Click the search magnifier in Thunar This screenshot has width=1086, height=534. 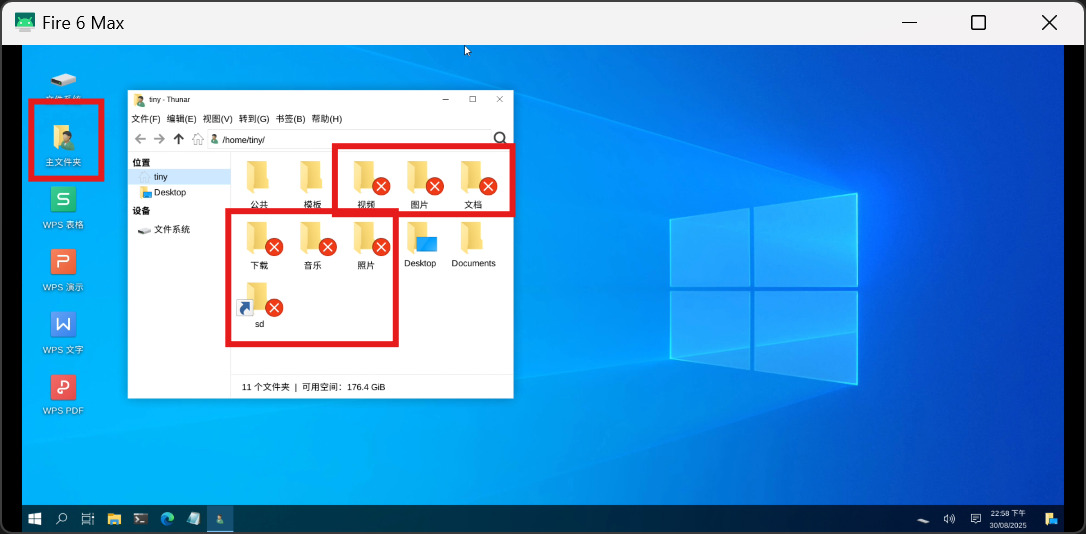[x=499, y=139]
